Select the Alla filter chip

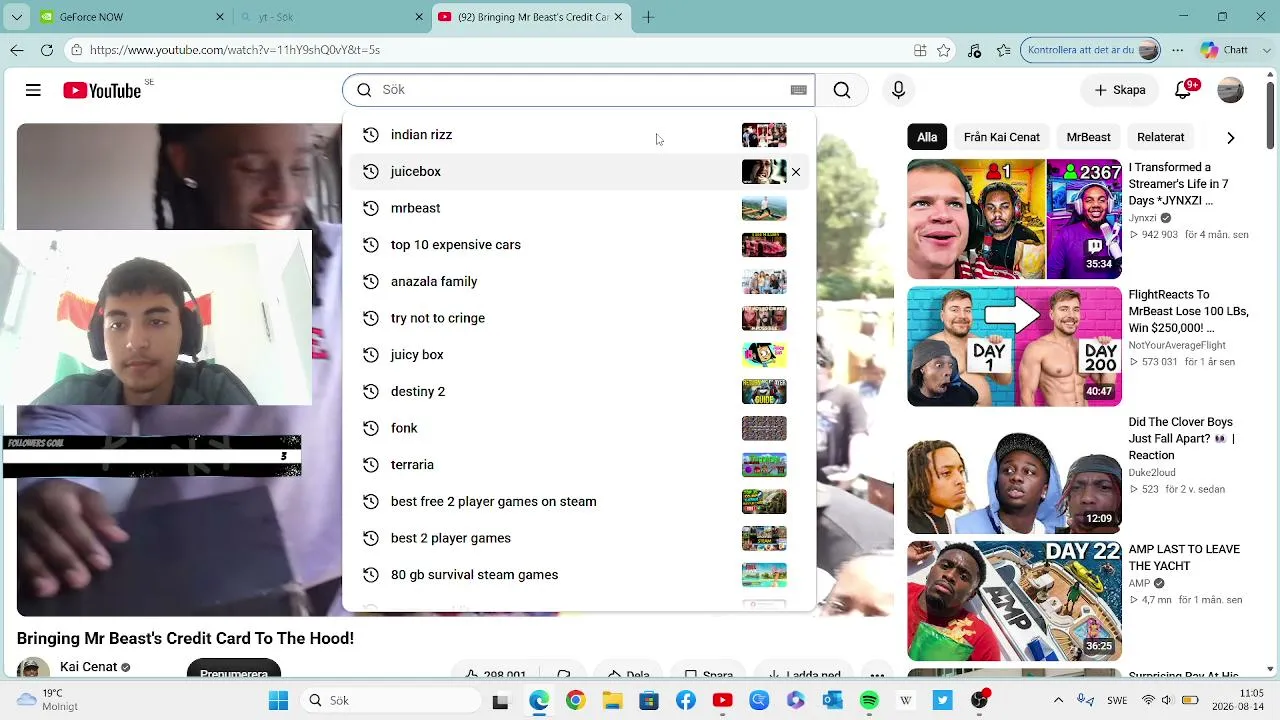click(927, 137)
